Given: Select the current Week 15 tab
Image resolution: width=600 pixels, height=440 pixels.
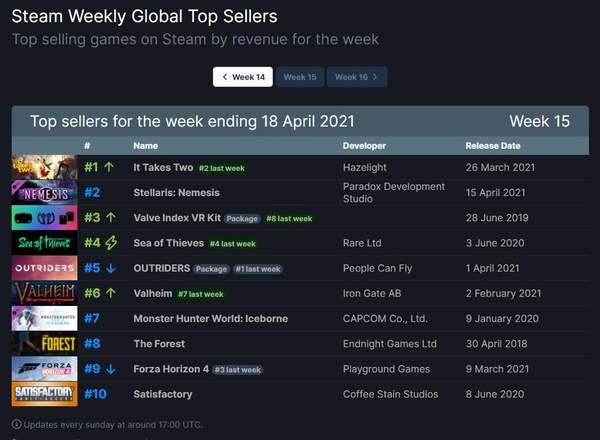Looking at the screenshot, I should pos(299,77).
